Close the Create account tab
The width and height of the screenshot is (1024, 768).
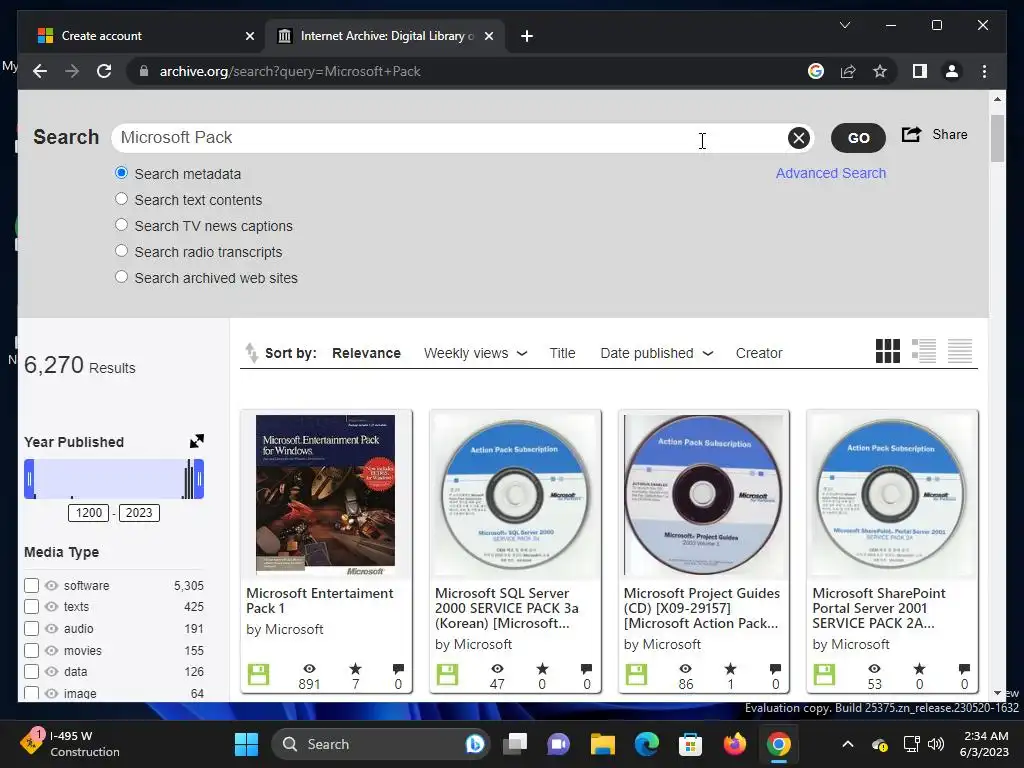coord(249,36)
